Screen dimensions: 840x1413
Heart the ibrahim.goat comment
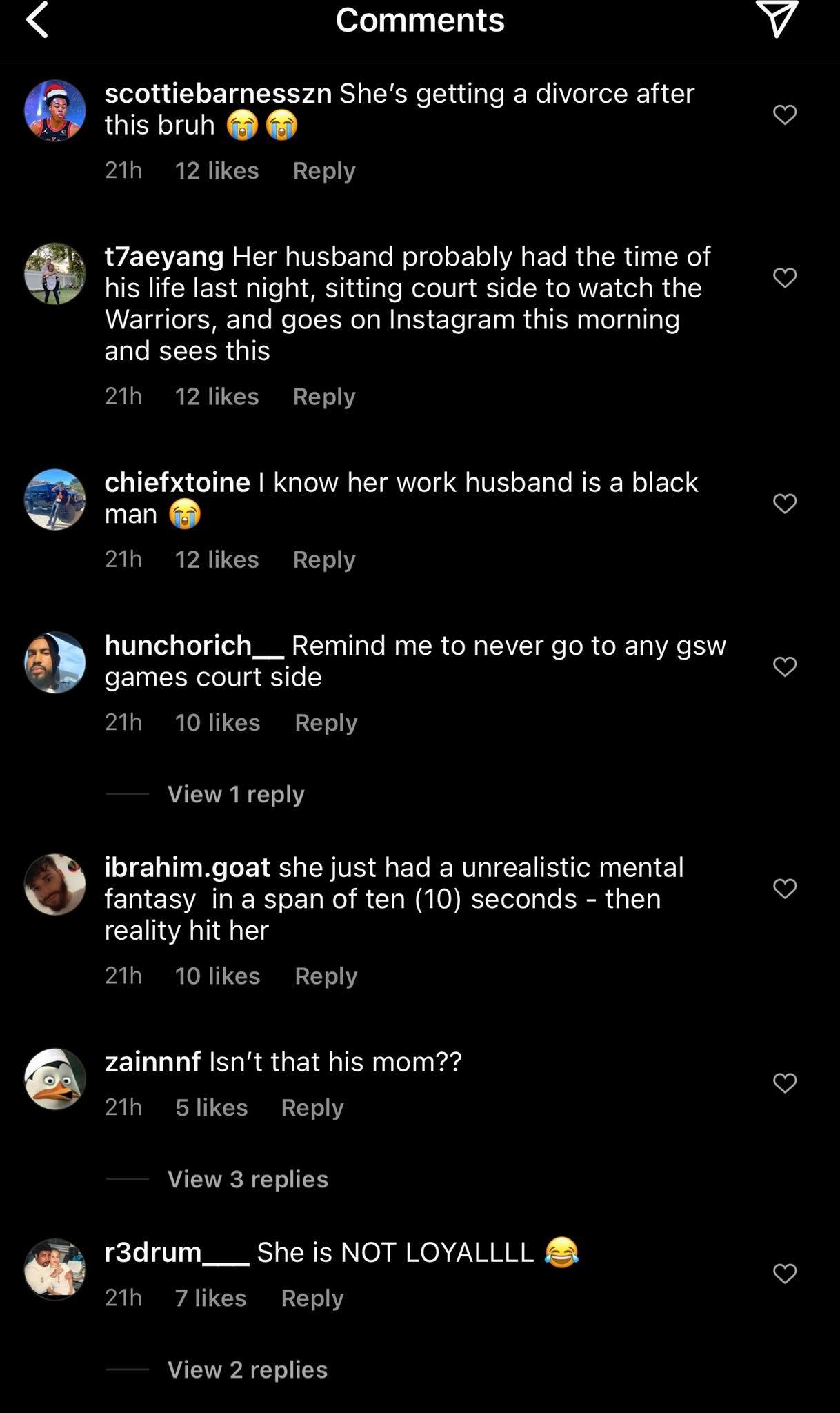pos(785,889)
